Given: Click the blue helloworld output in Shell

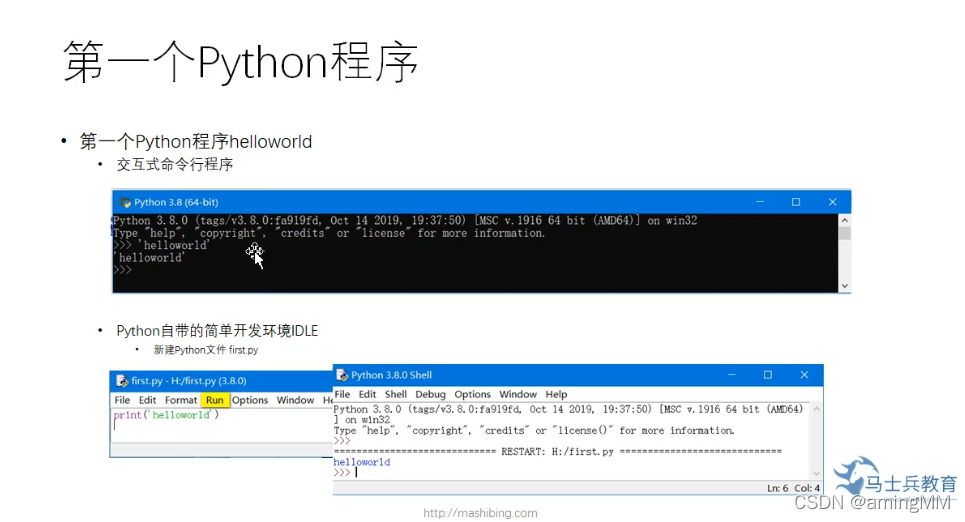Looking at the screenshot, I should (362, 462).
